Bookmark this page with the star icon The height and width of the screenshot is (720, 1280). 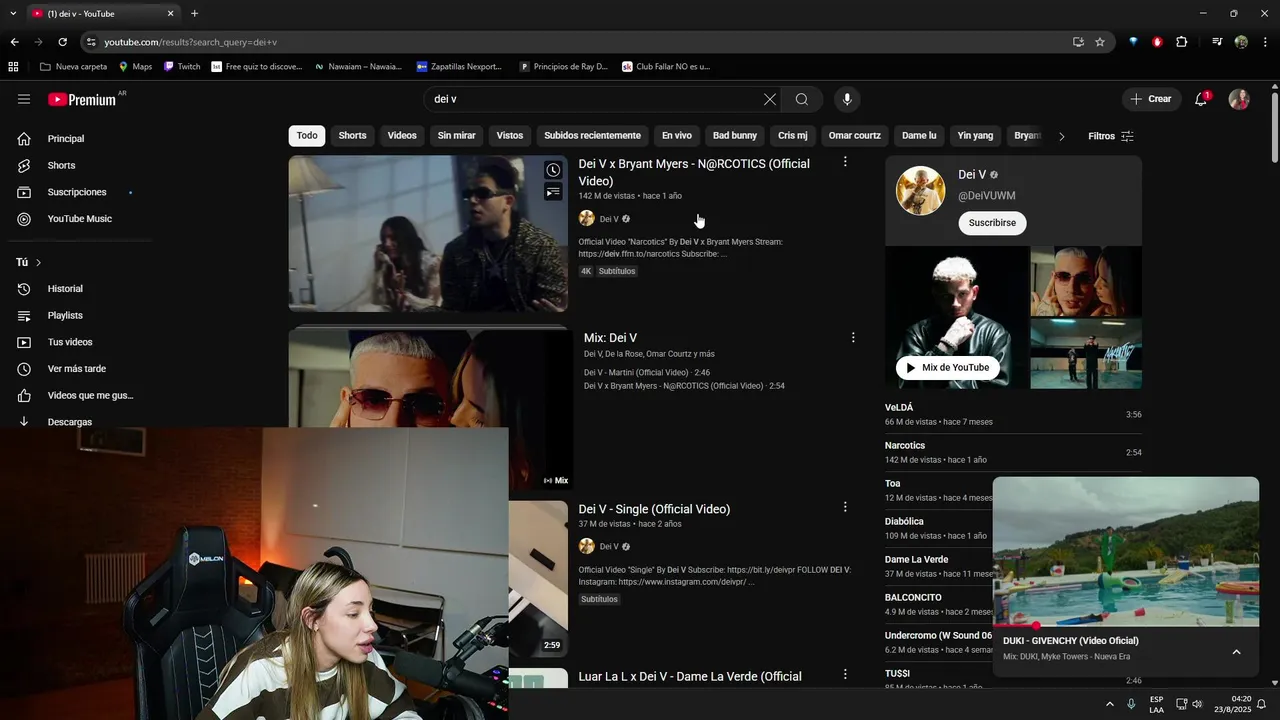click(x=1100, y=42)
